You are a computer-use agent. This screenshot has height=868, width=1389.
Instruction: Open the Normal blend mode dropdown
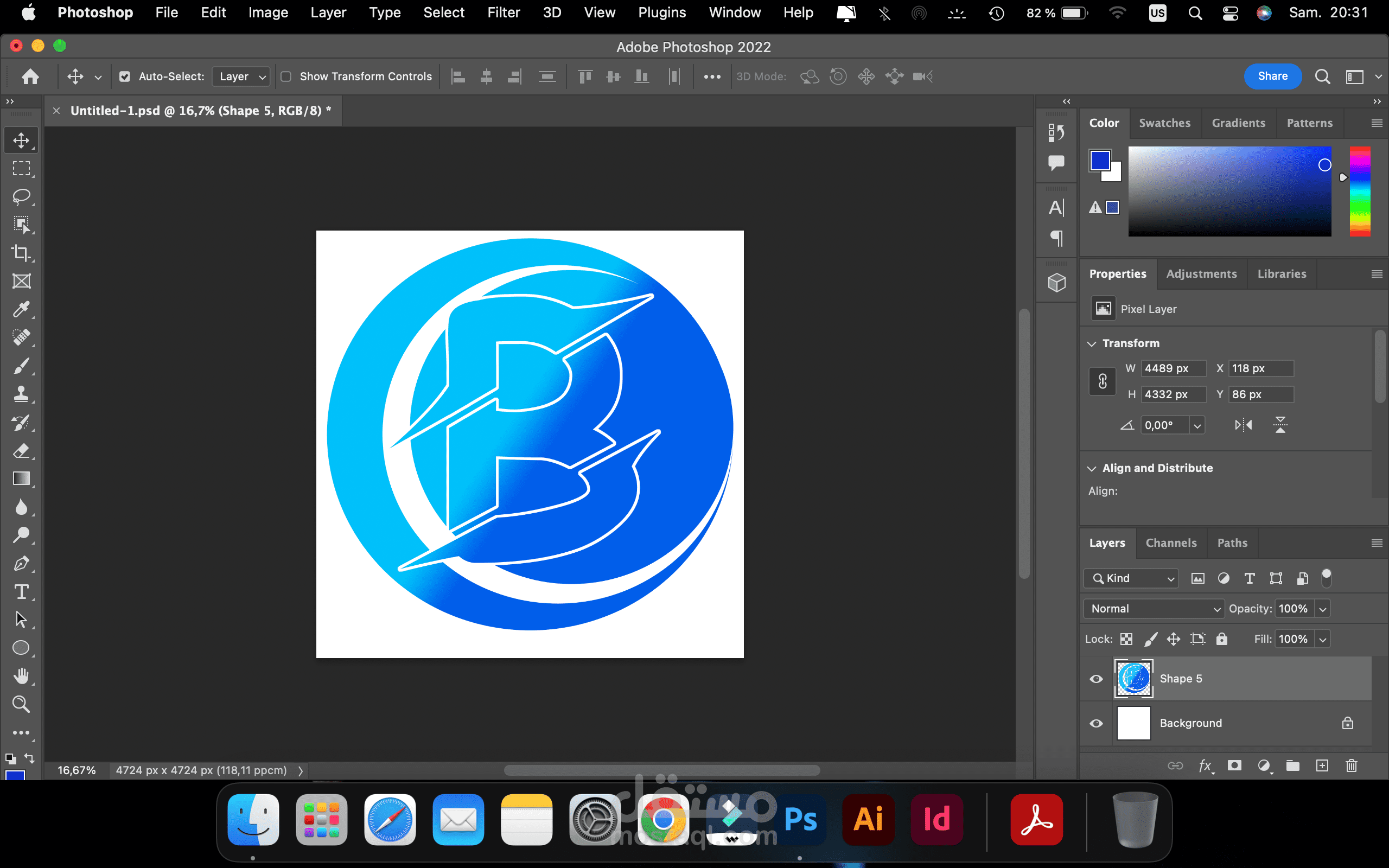[x=1154, y=609]
